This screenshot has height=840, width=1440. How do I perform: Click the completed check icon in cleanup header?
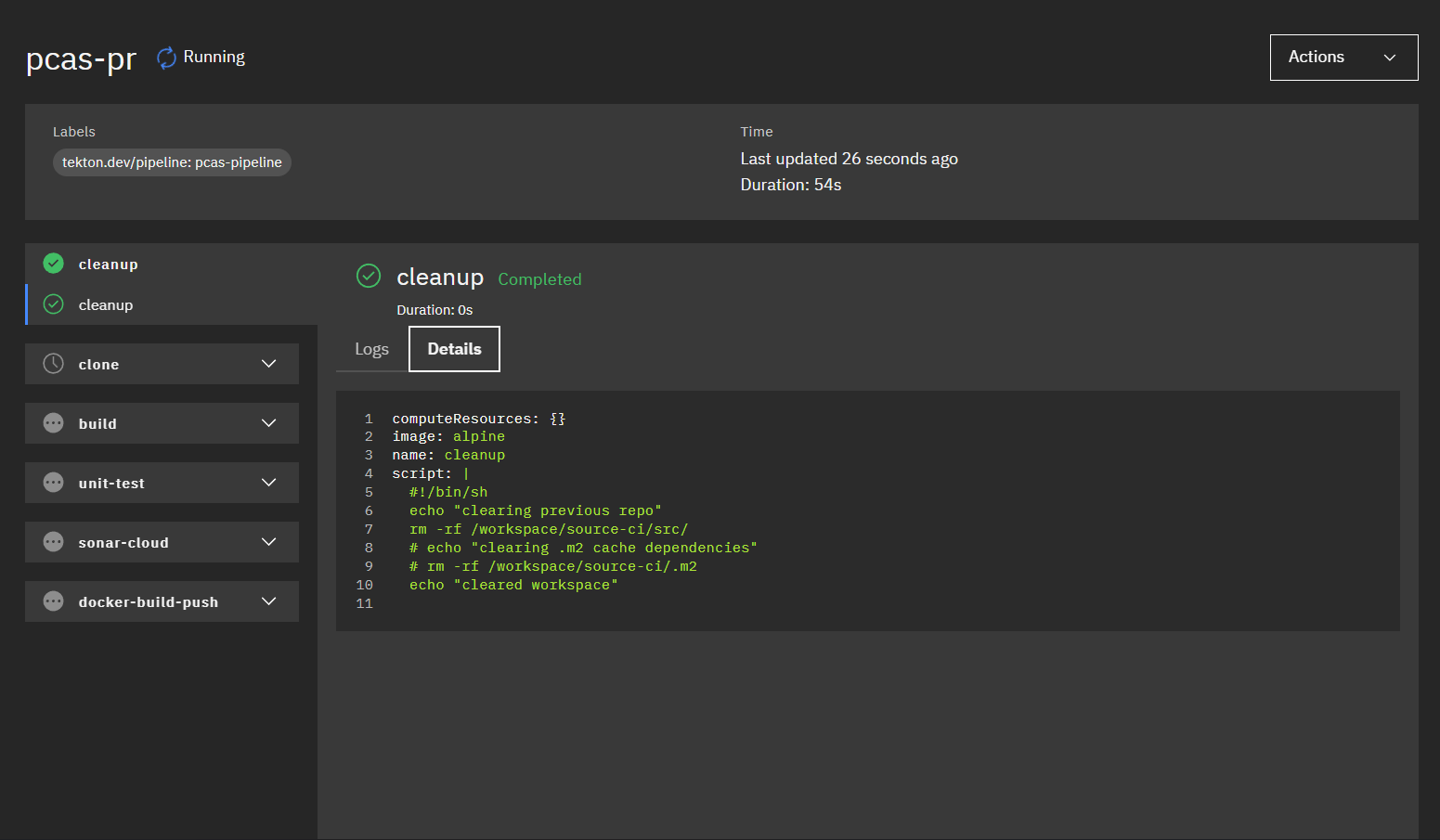pyautogui.click(x=369, y=276)
